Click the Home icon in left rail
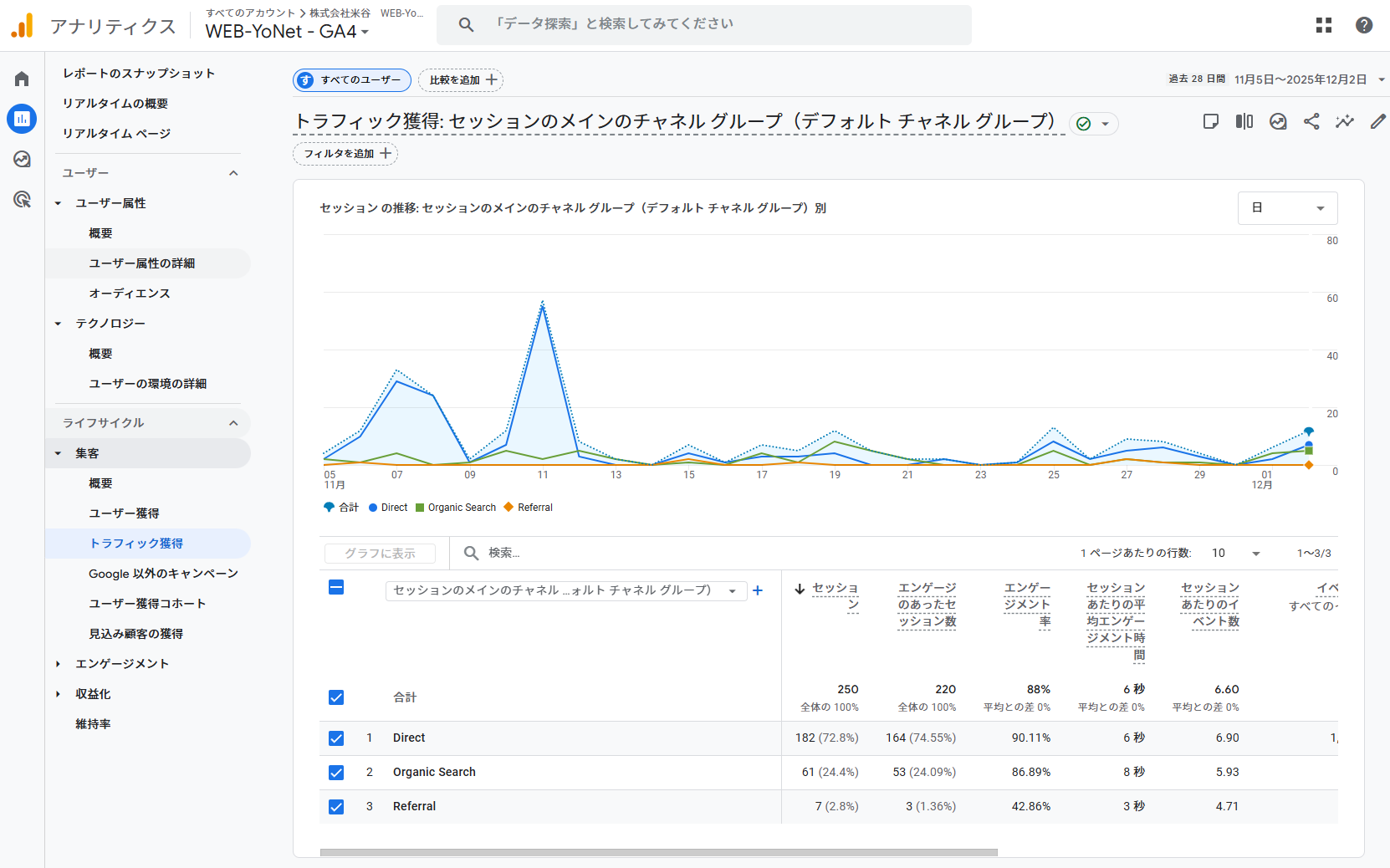This screenshot has height=868, width=1390. click(22, 79)
